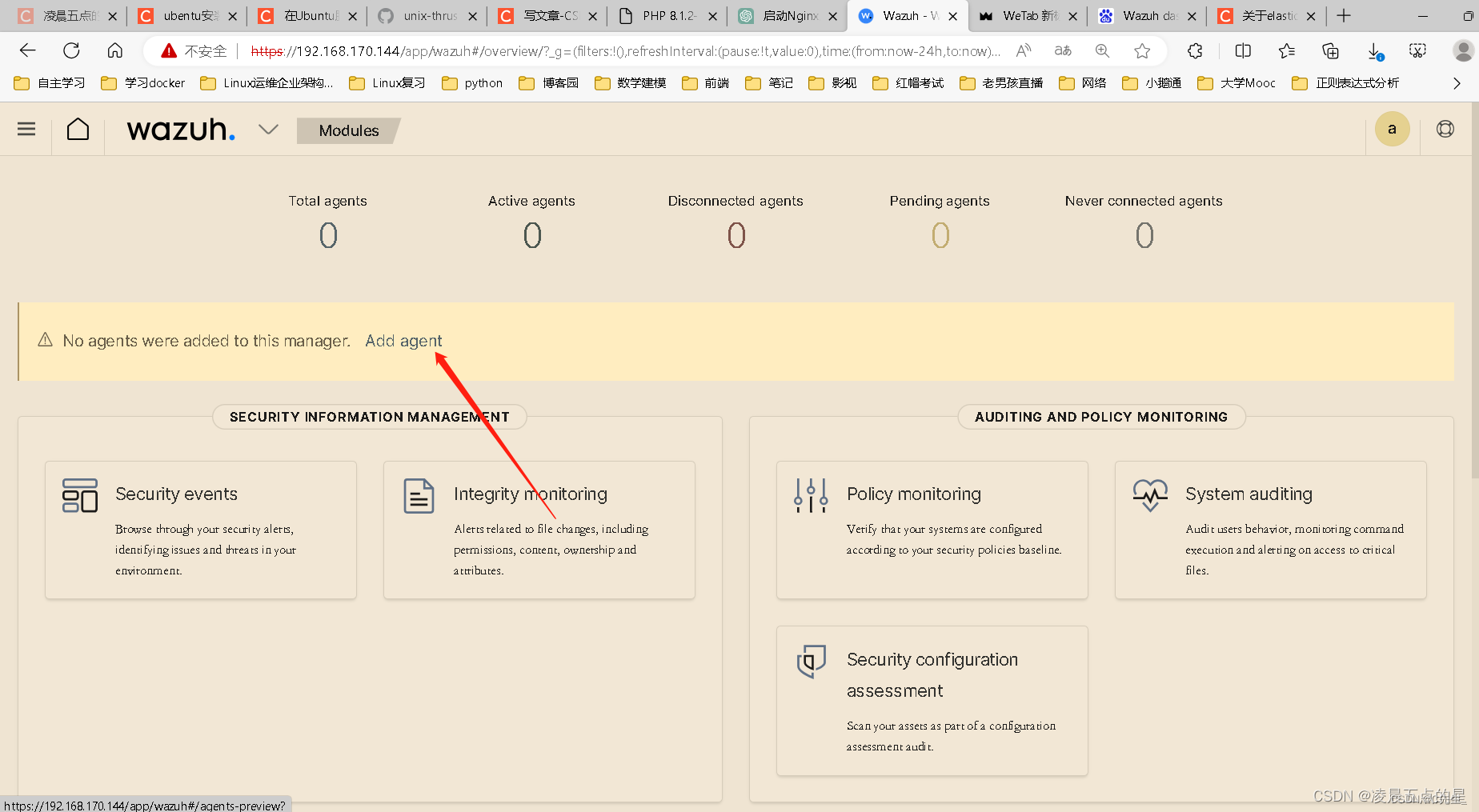This screenshot has width=1479, height=812.
Task: Toggle the split screen icon
Action: [x=1243, y=50]
